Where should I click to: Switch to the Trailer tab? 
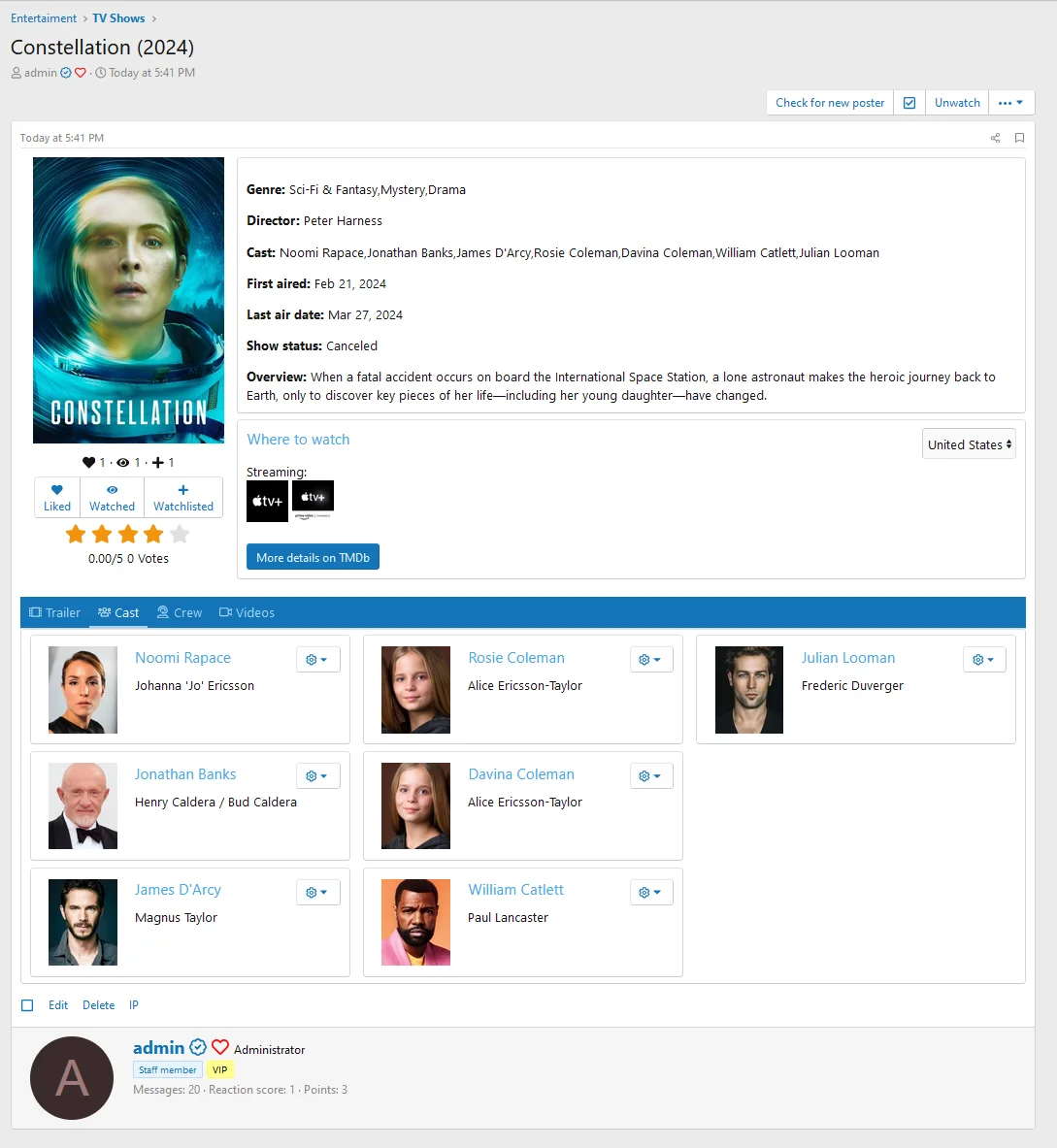pyautogui.click(x=55, y=612)
